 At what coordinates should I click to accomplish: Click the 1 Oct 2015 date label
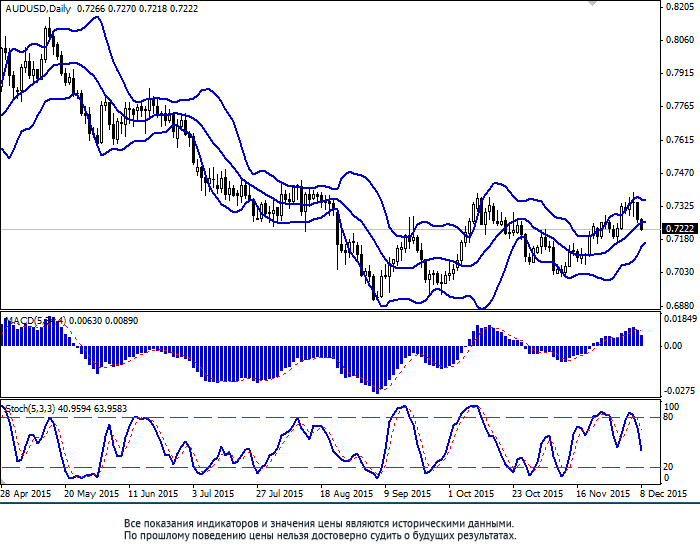point(471,494)
